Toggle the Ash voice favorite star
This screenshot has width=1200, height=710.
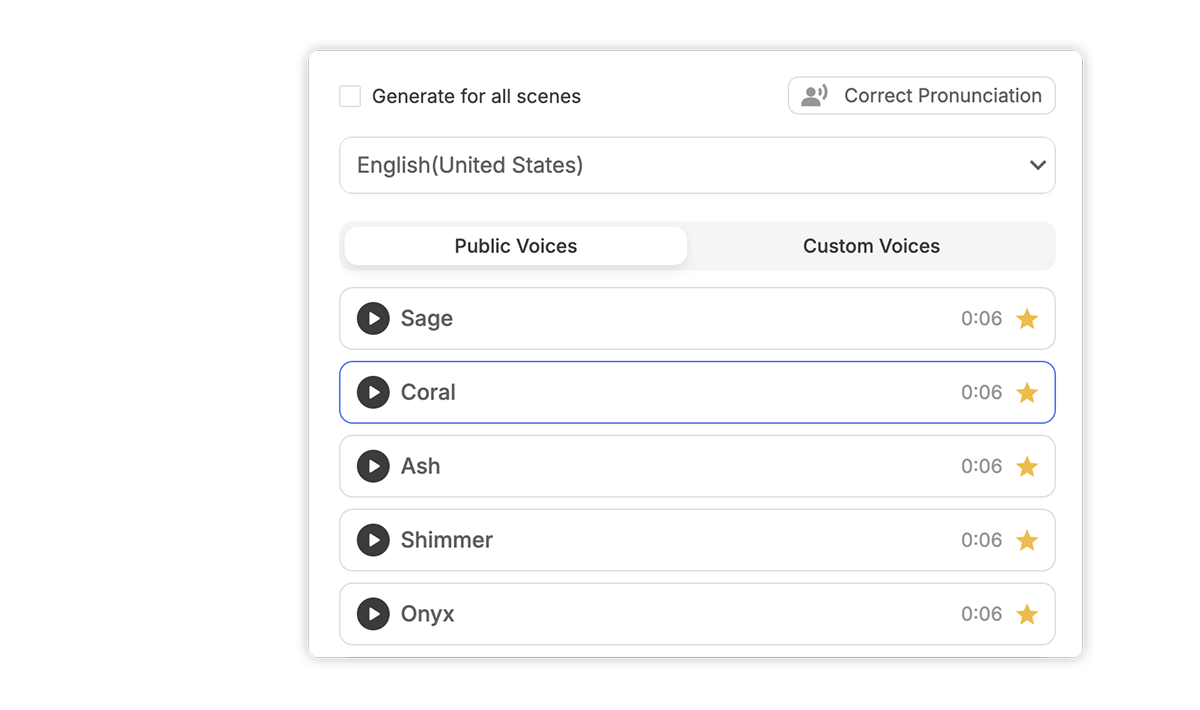1027,466
